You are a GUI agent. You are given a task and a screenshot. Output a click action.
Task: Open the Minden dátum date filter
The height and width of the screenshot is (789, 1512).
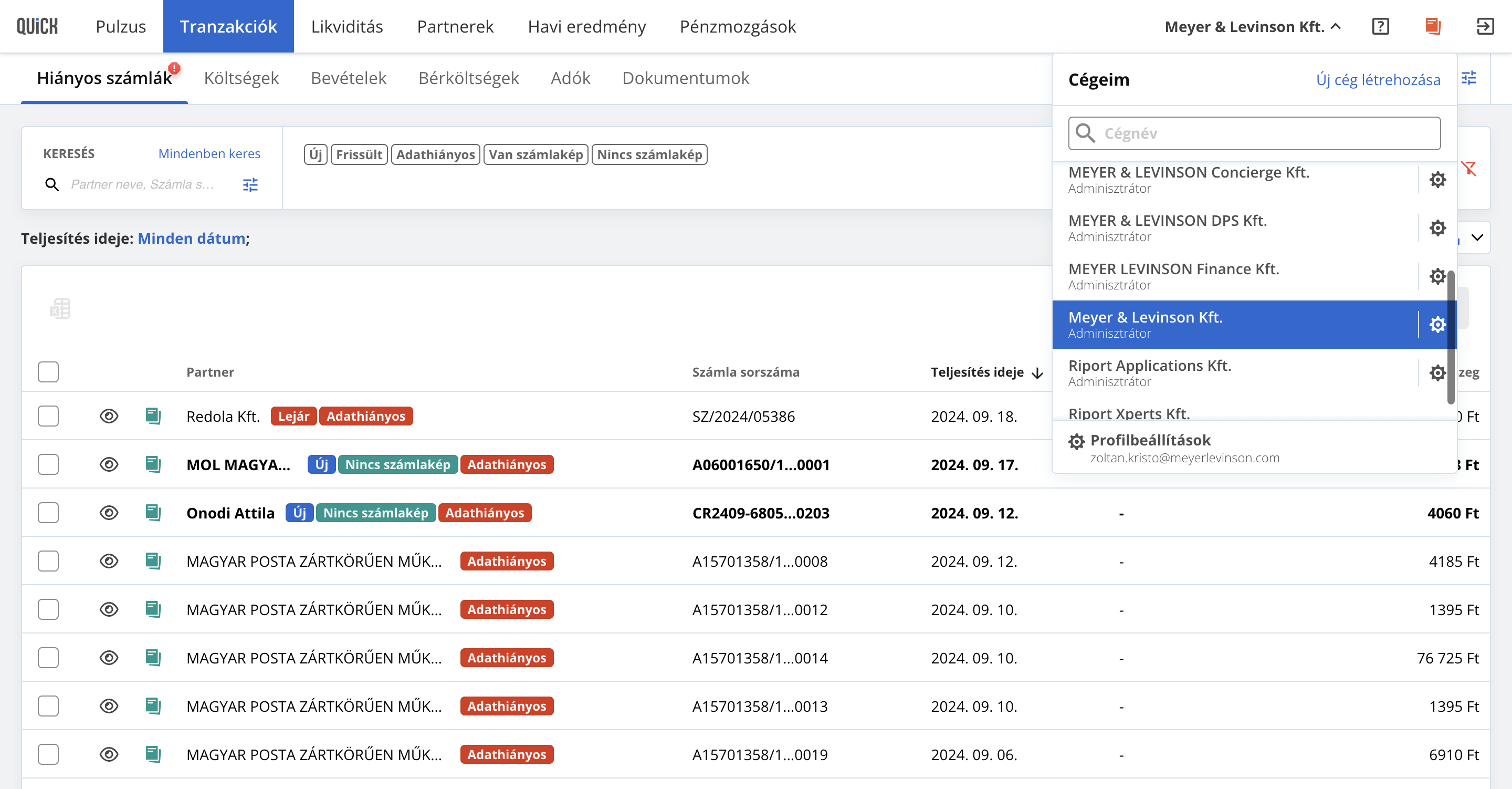click(191, 238)
